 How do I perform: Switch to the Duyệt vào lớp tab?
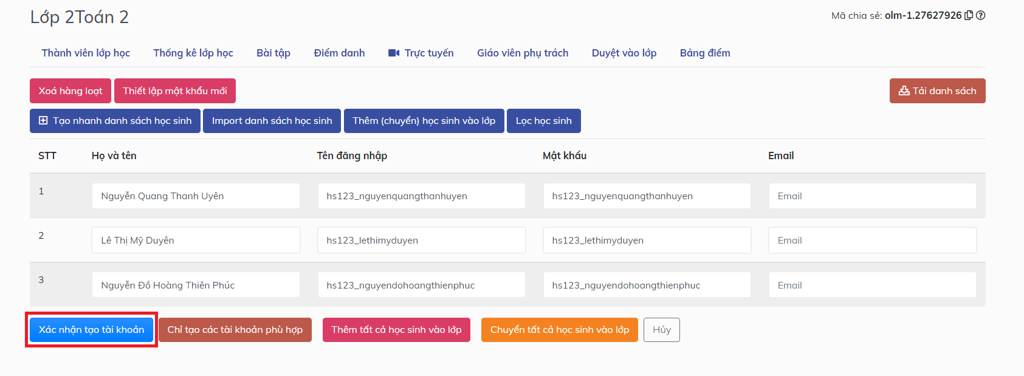click(624, 53)
